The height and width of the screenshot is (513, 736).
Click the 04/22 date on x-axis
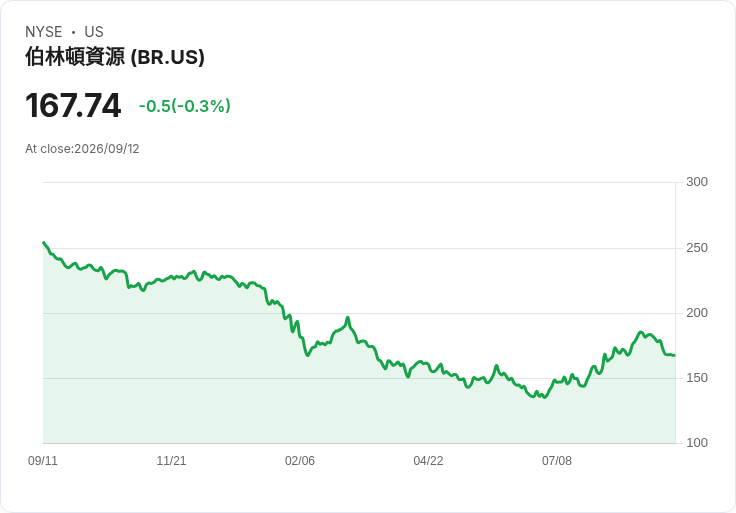428,461
